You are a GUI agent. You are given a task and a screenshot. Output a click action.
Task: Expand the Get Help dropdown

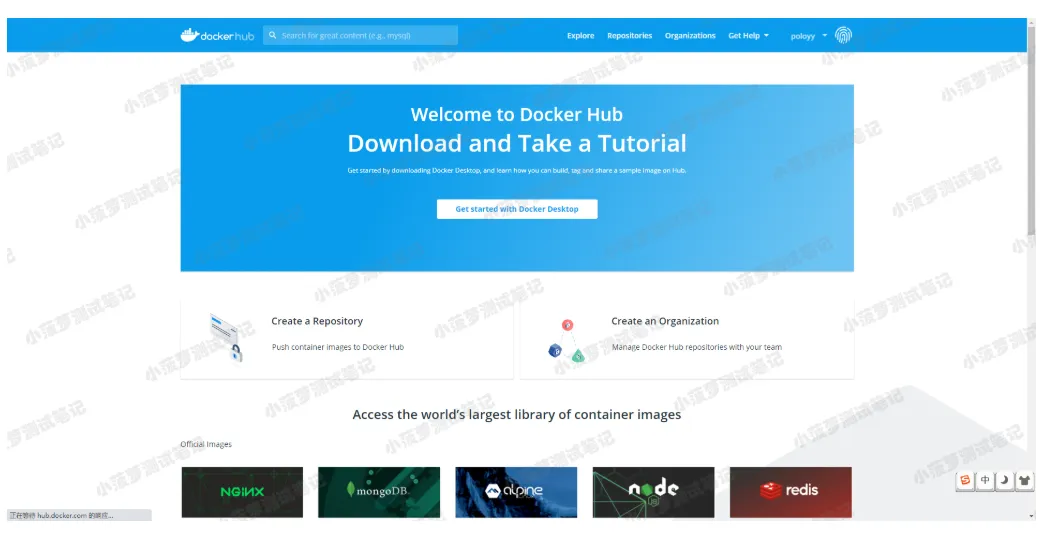click(748, 36)
